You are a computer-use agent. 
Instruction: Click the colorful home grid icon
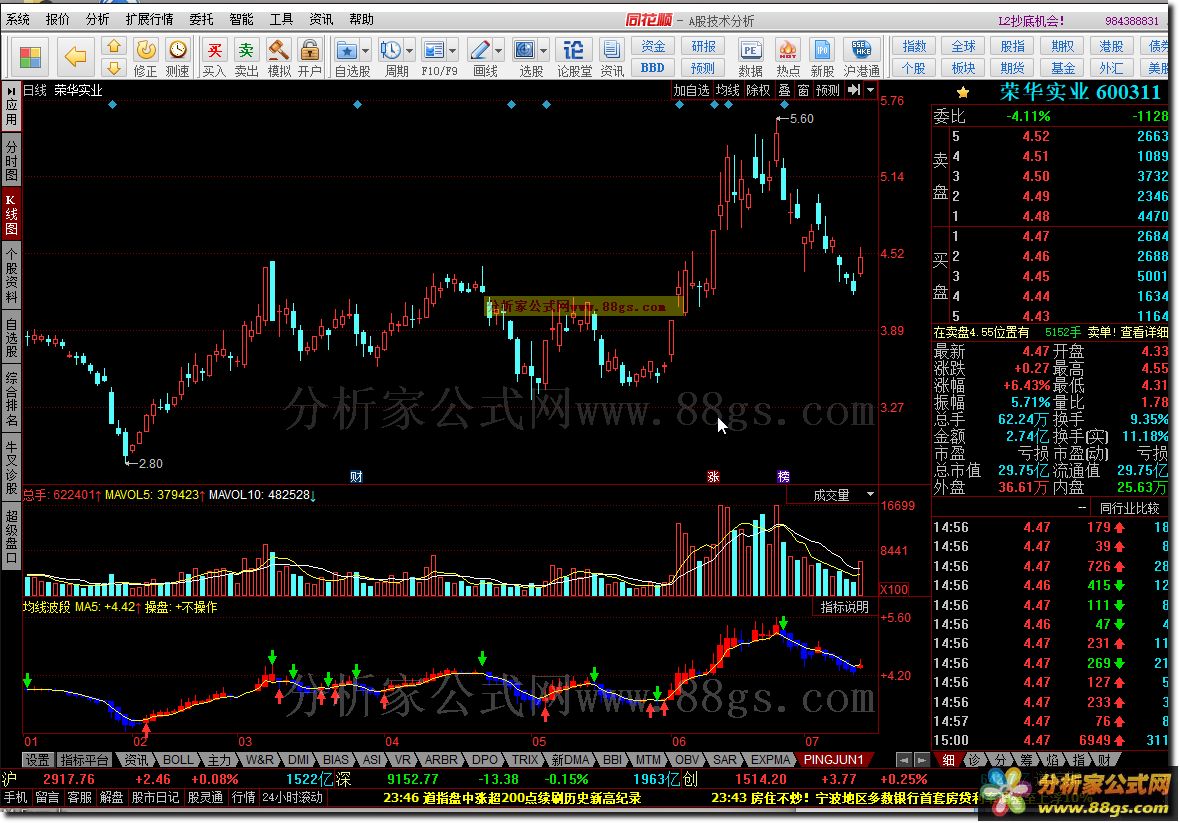tap(30, 57)
